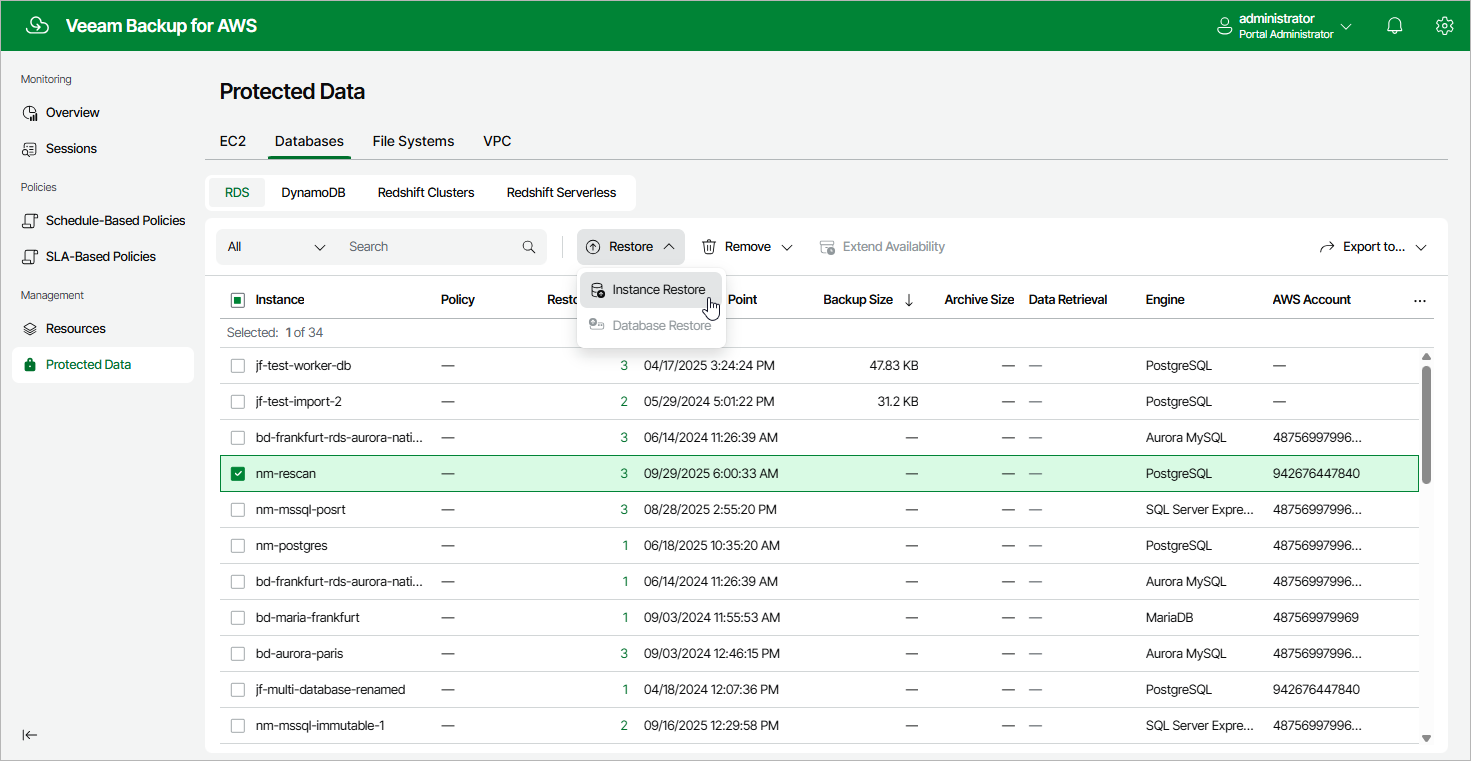1471x761 pixels.
Task: Click the SLA-Based Policies icon
Action: [30, 257]
